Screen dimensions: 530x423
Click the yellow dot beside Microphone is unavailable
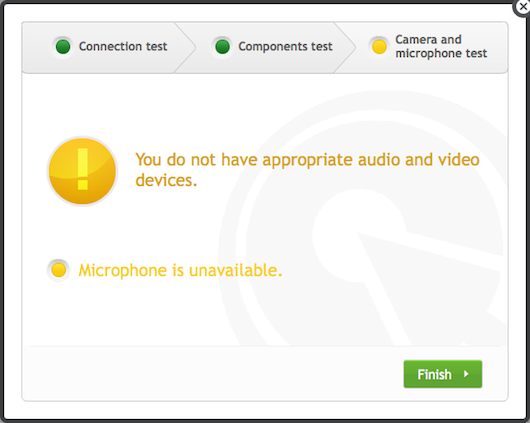tap(58, 270)
